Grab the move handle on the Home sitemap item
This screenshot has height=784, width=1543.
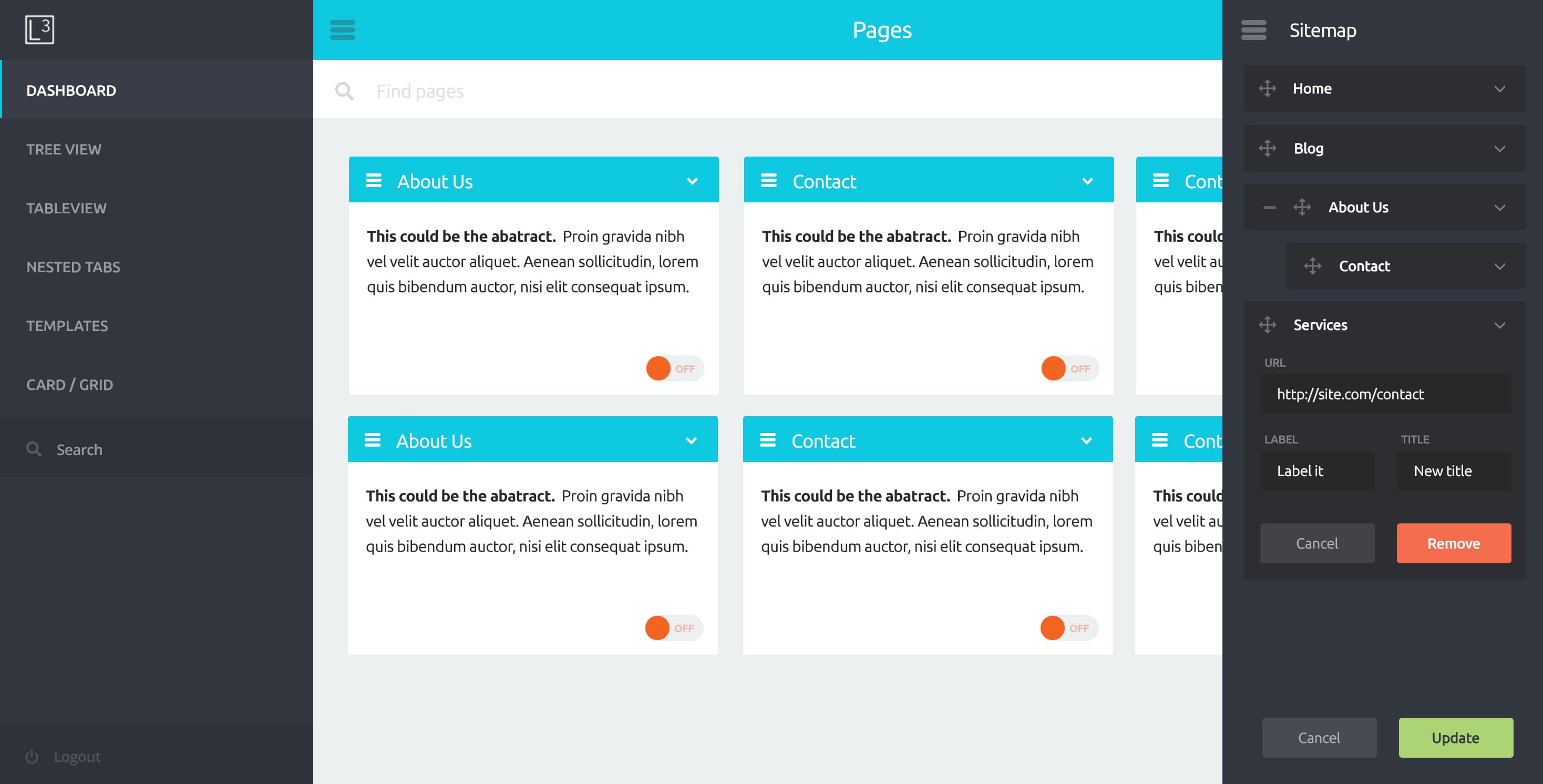point(1268,89)
